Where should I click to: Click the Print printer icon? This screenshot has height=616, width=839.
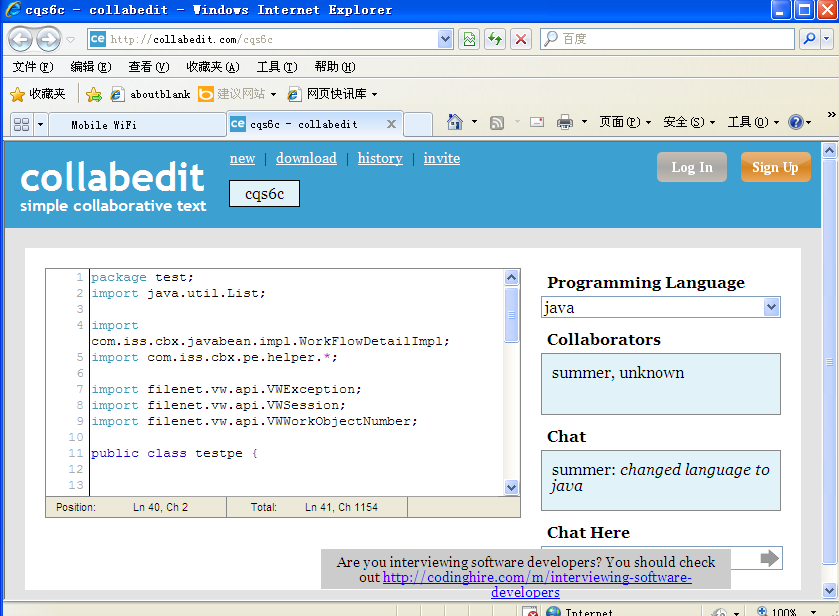(565, 123)
